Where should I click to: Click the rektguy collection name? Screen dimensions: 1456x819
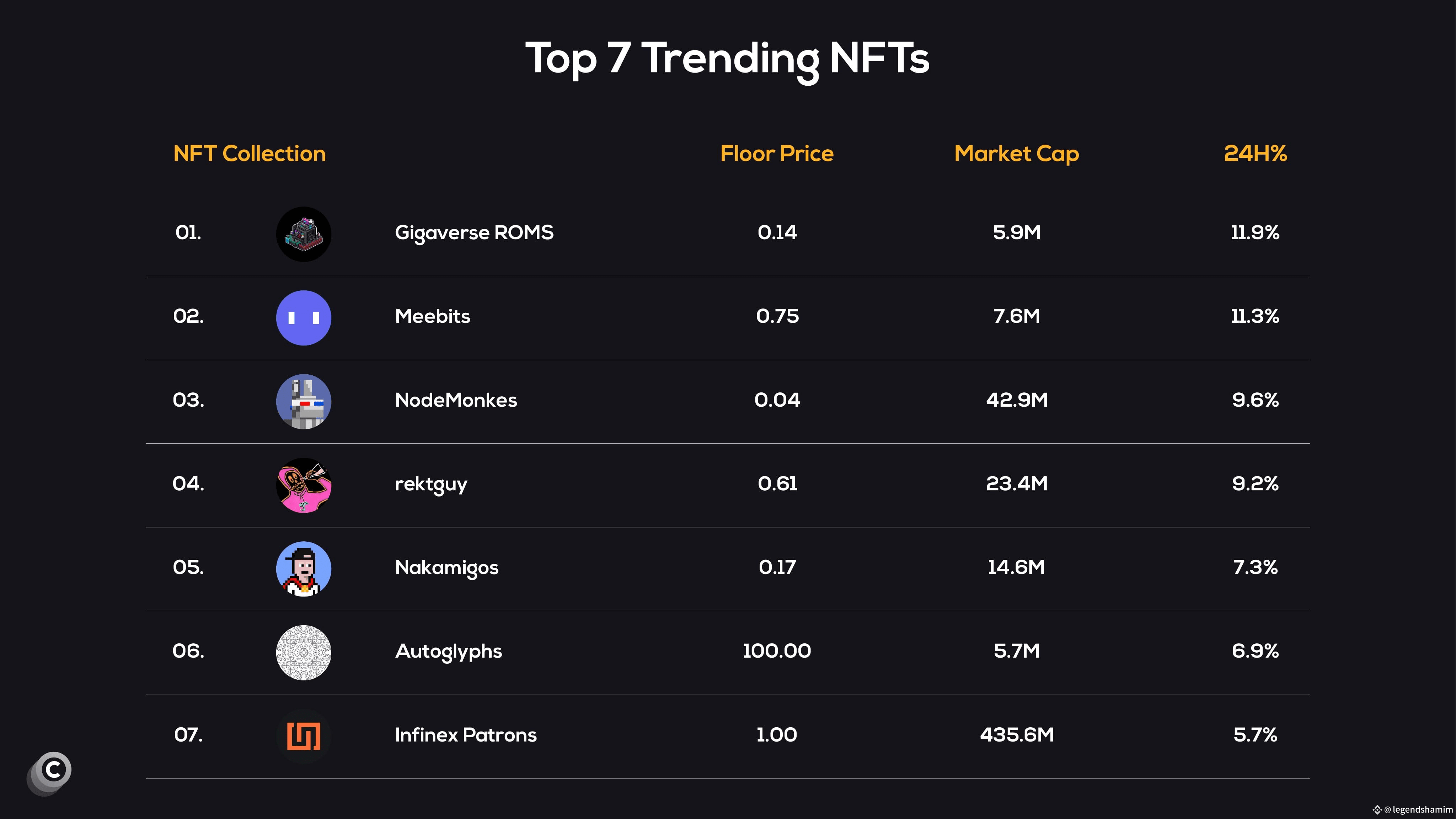(431, 485)
